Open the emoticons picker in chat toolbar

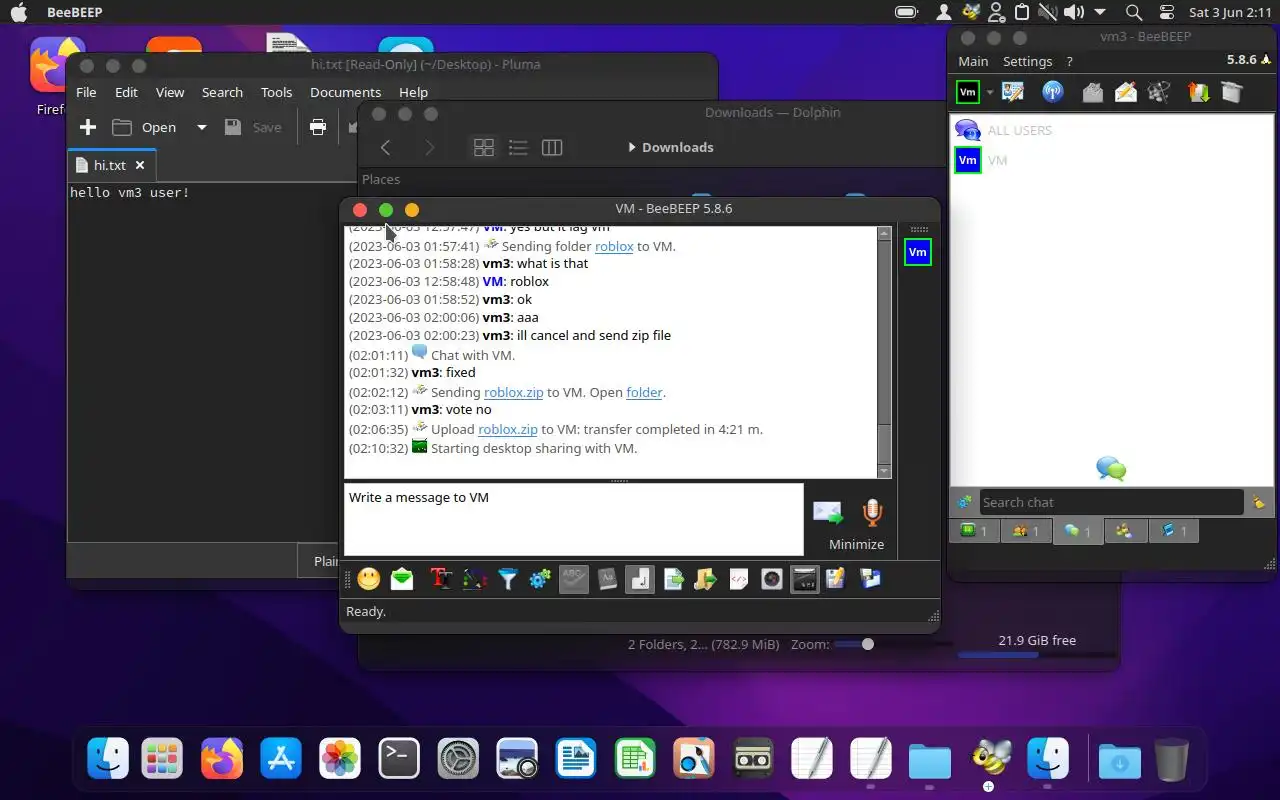point(369,579)
